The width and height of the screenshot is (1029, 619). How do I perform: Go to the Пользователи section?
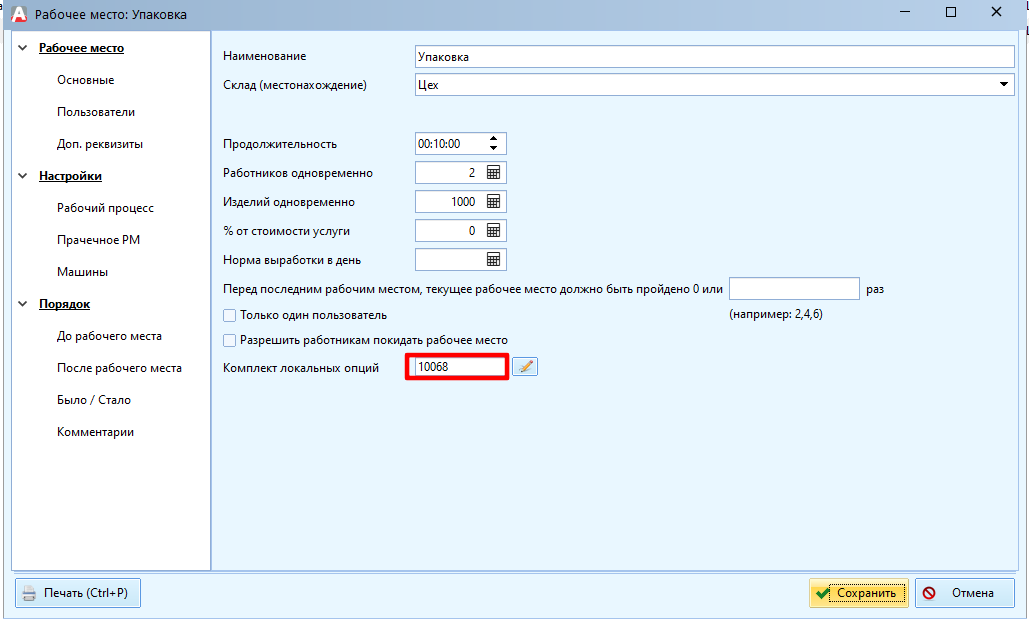[x=96, y=112]
